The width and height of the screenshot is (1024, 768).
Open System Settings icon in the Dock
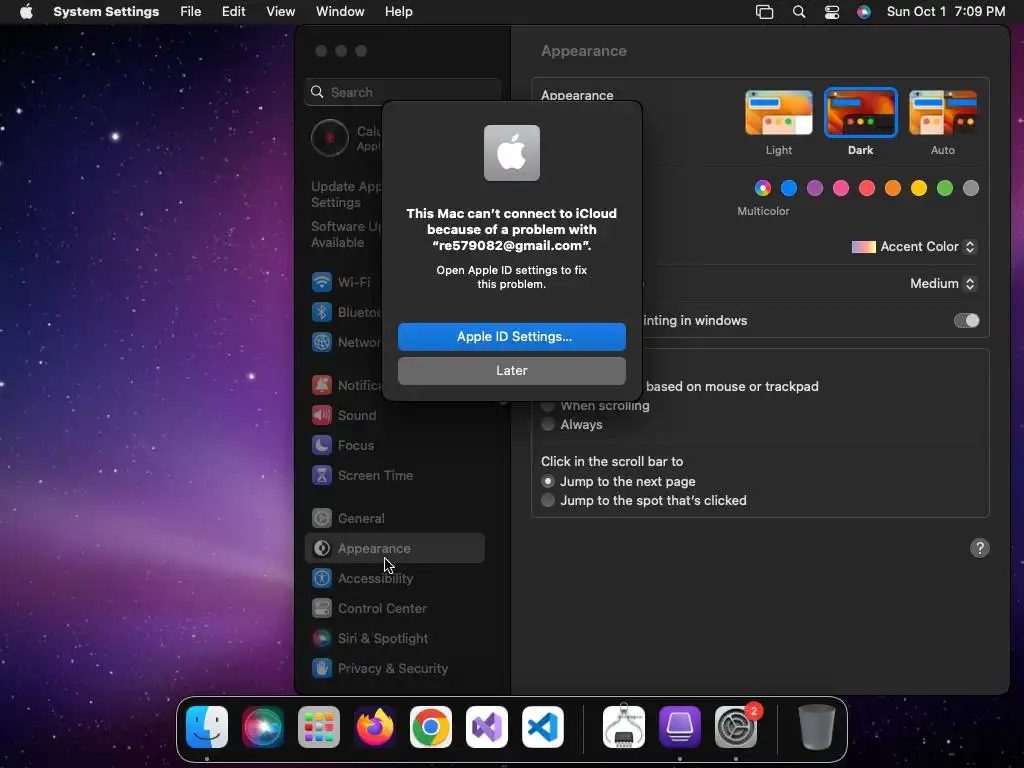(x=736, y=727)
